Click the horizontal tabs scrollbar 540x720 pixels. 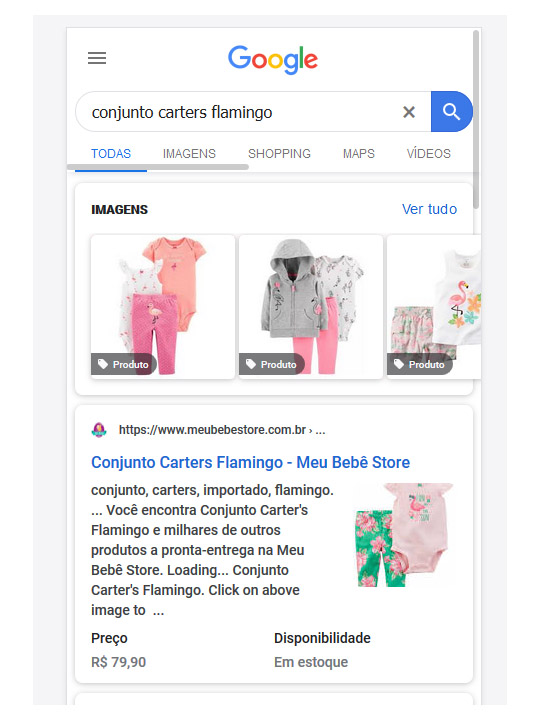click(158, 167)
